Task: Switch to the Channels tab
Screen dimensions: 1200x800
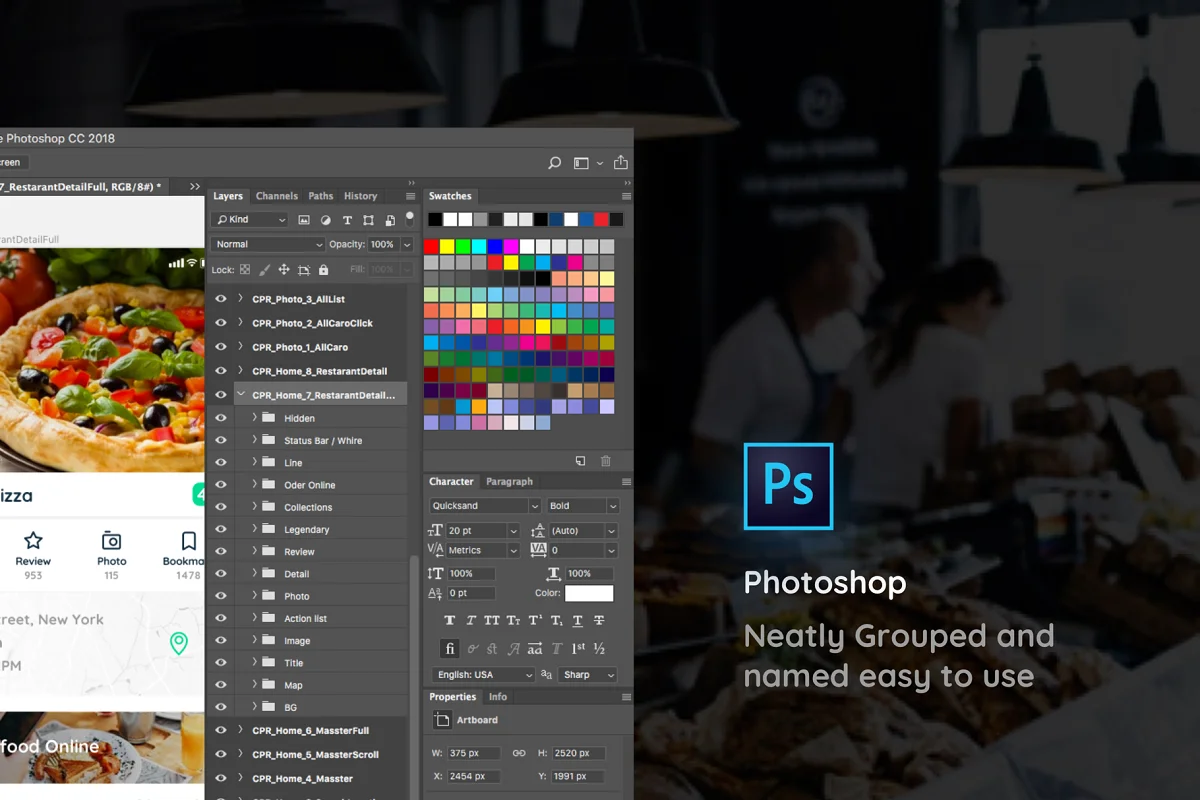Action: click(277, 196)
